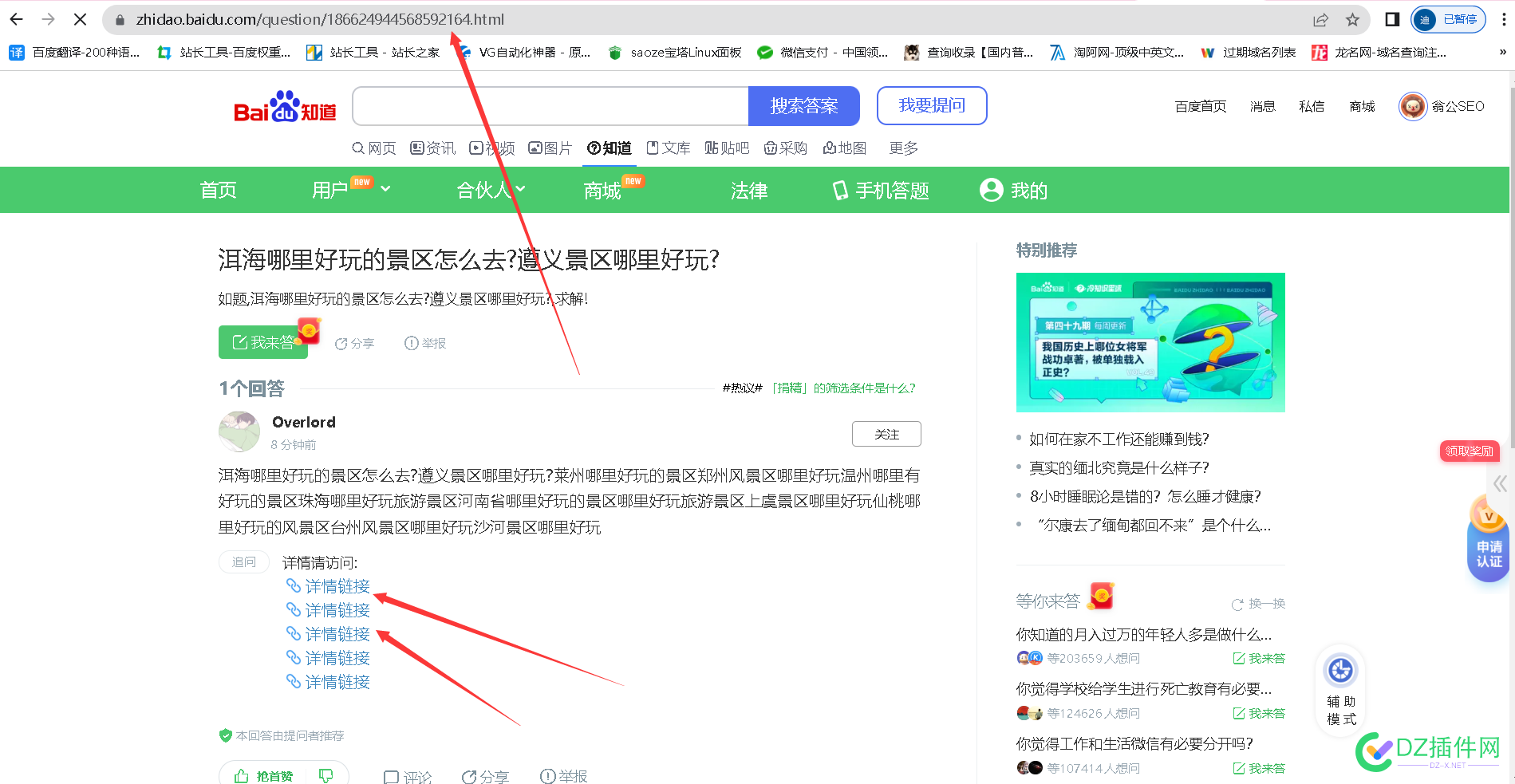Open 百度翻译 bookmark
Screen dimensions: 1515x784
click(x=74, y=53)
